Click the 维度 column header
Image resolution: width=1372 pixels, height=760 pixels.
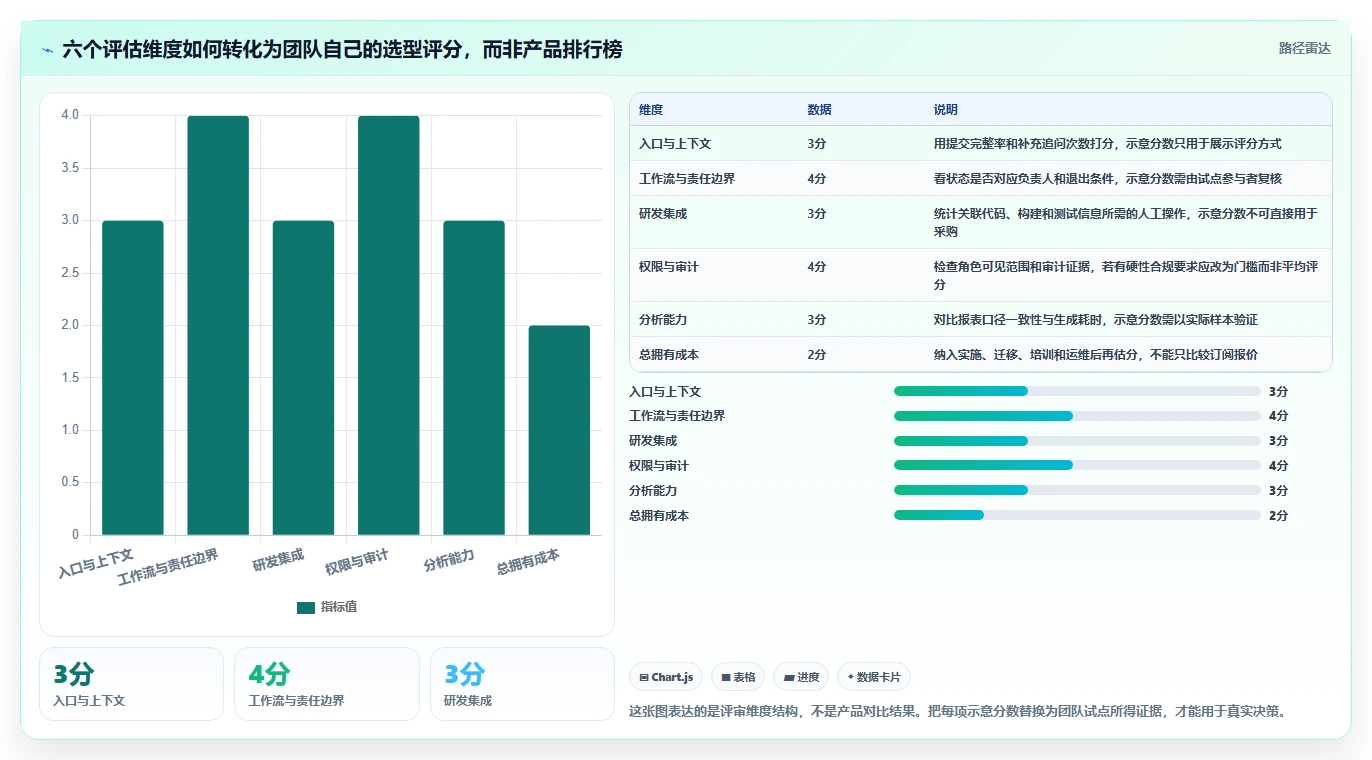tap(651, 110)
